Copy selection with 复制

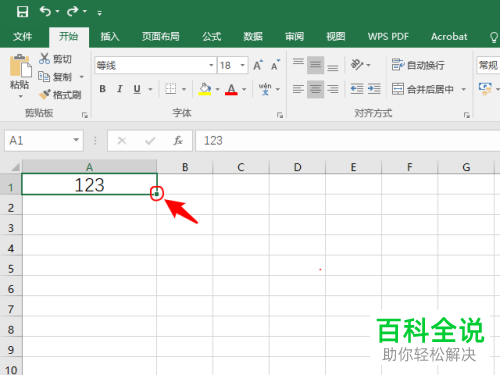55,77
